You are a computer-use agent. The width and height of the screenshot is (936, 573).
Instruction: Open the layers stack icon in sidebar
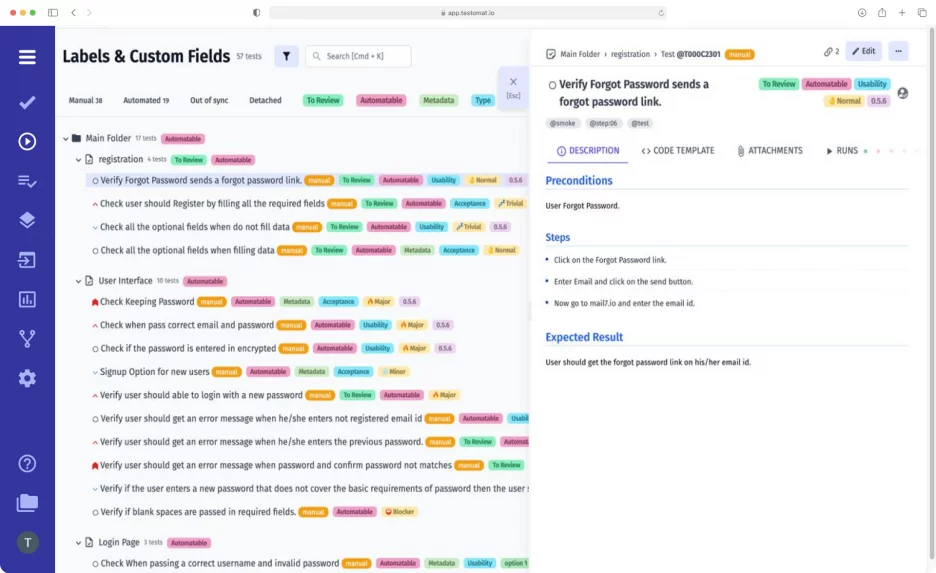(27, 220)
